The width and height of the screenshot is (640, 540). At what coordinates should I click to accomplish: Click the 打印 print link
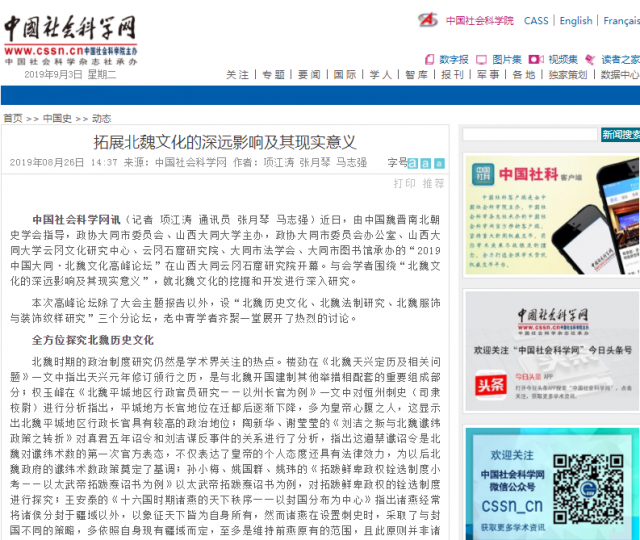tap(404, 183)
